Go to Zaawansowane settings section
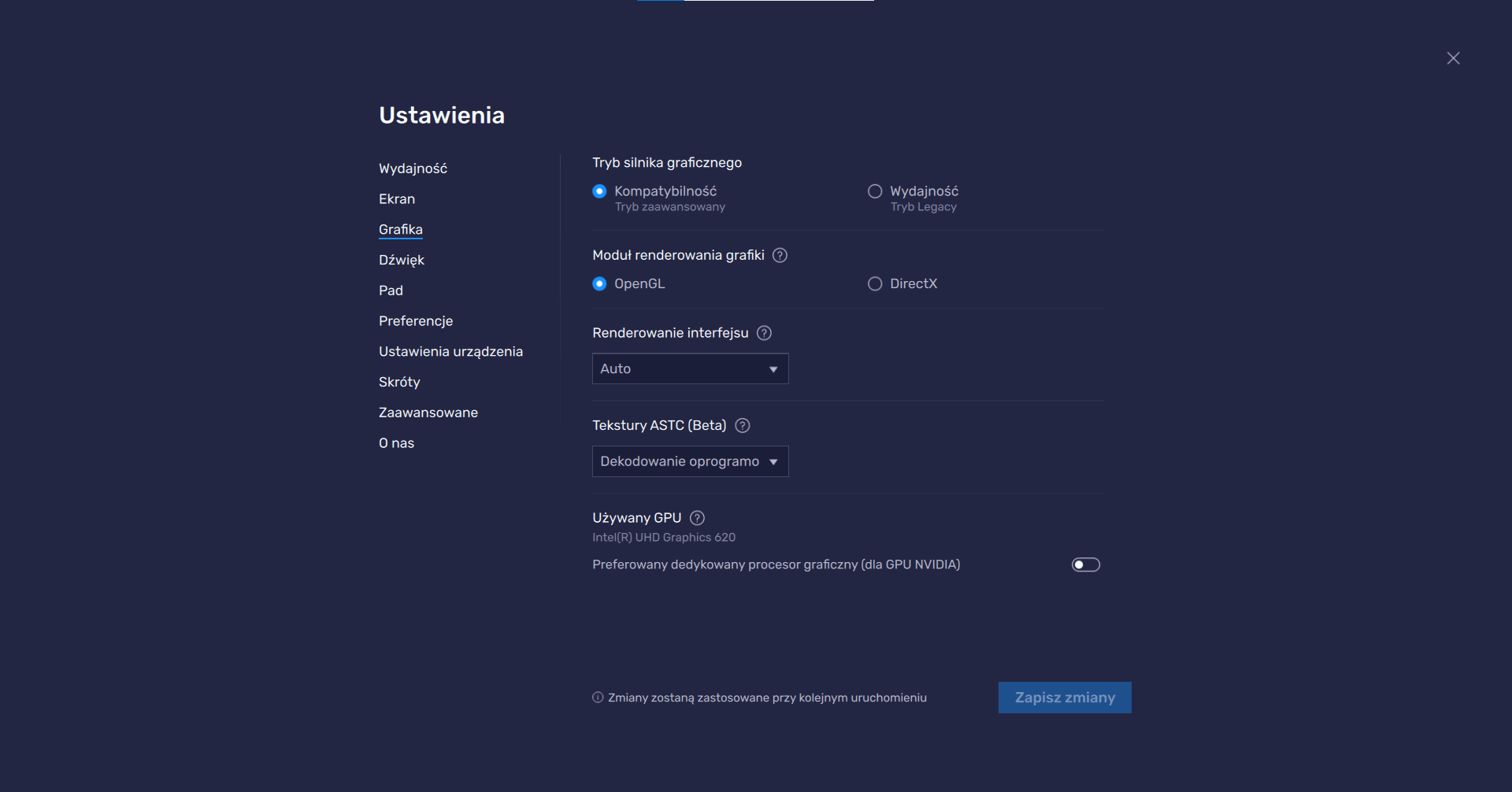This screenshot has width=1512, height=792. [428, 413]
